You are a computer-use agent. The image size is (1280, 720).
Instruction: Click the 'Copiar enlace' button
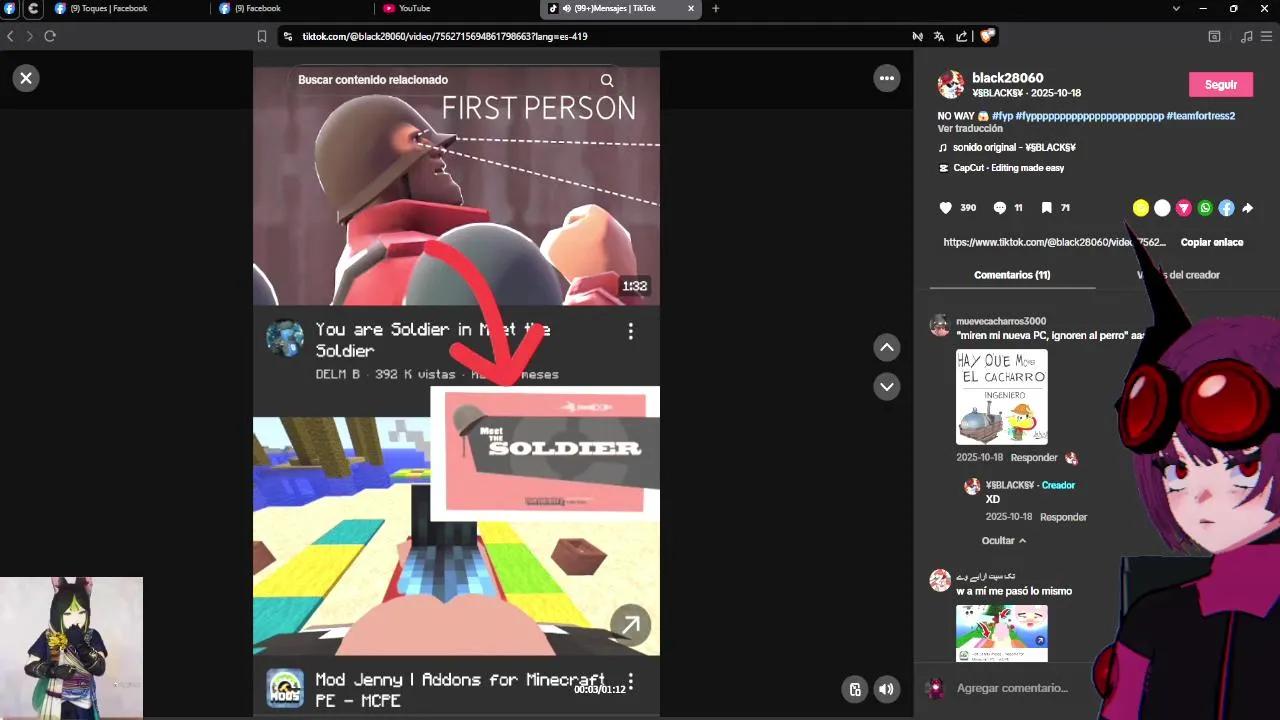point(1212,242)
